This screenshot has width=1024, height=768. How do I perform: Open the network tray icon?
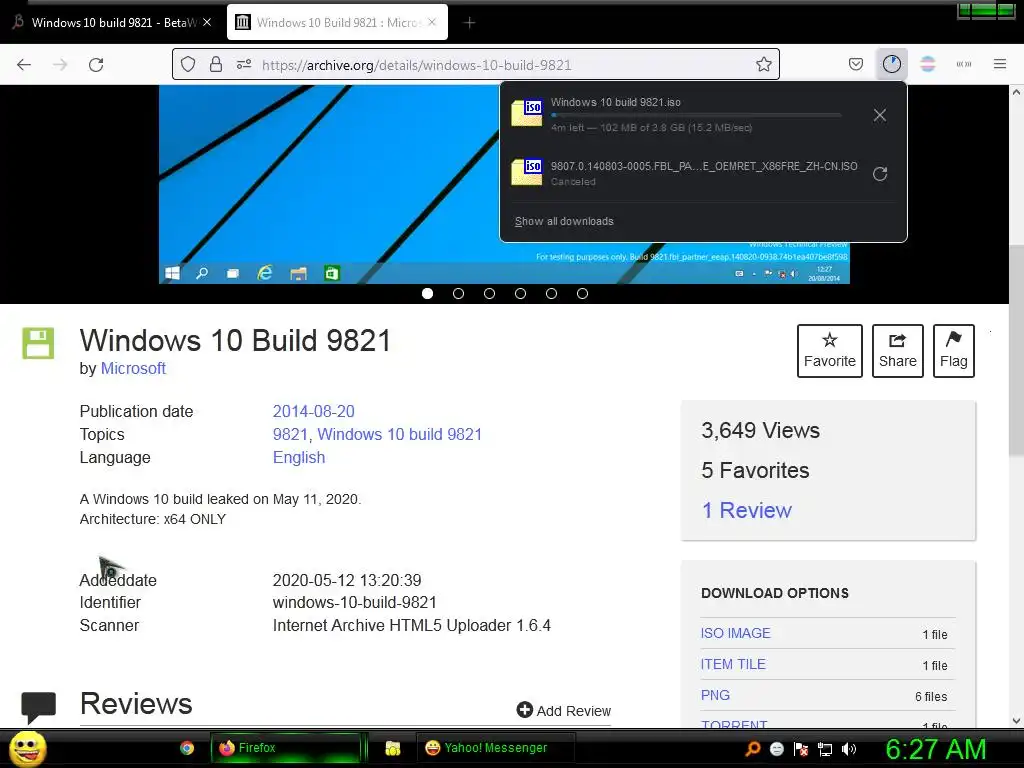pyautogui.click(x=825, y=749)
